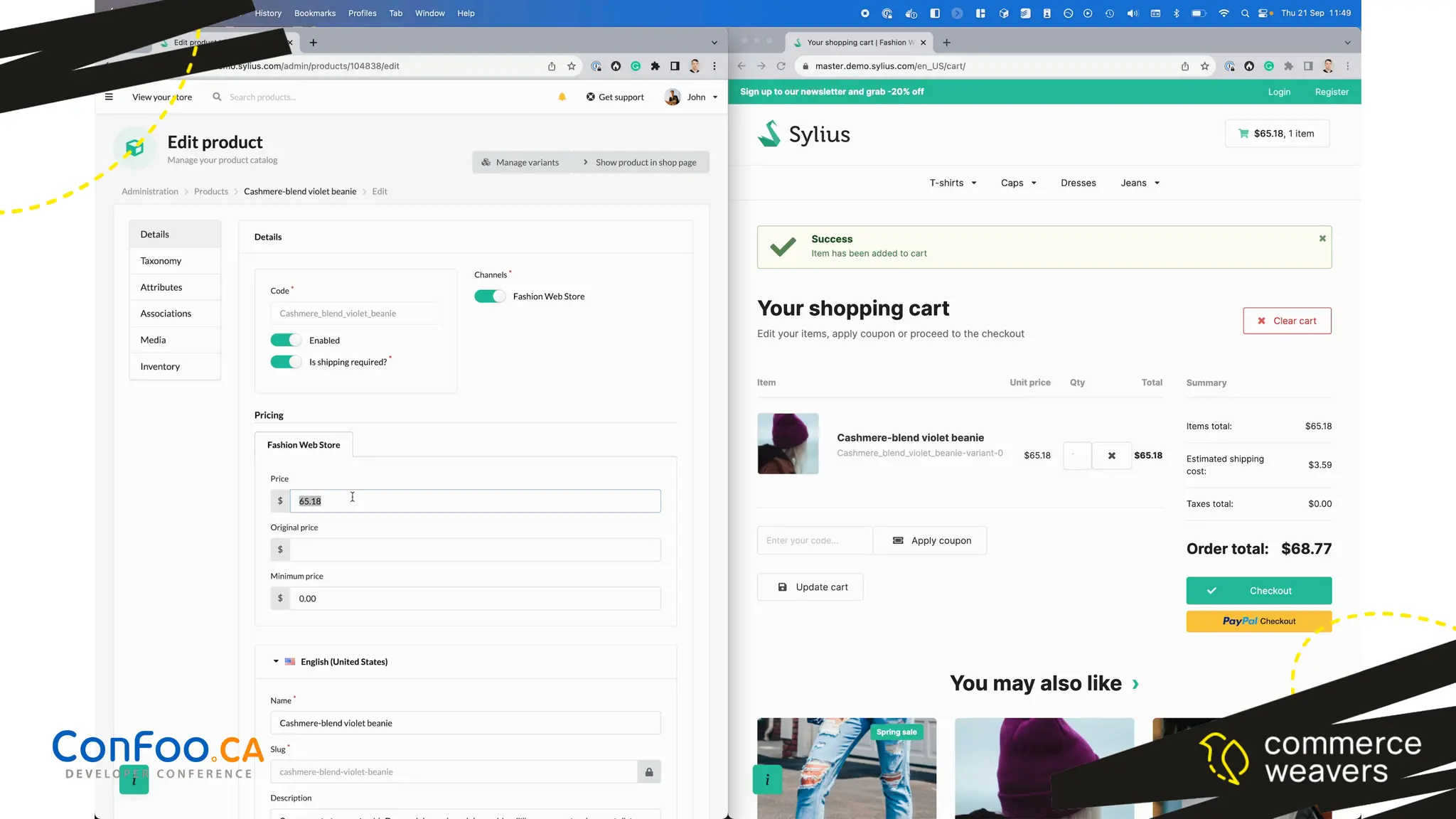Toggle Is shipping required switch

(286, 363)
